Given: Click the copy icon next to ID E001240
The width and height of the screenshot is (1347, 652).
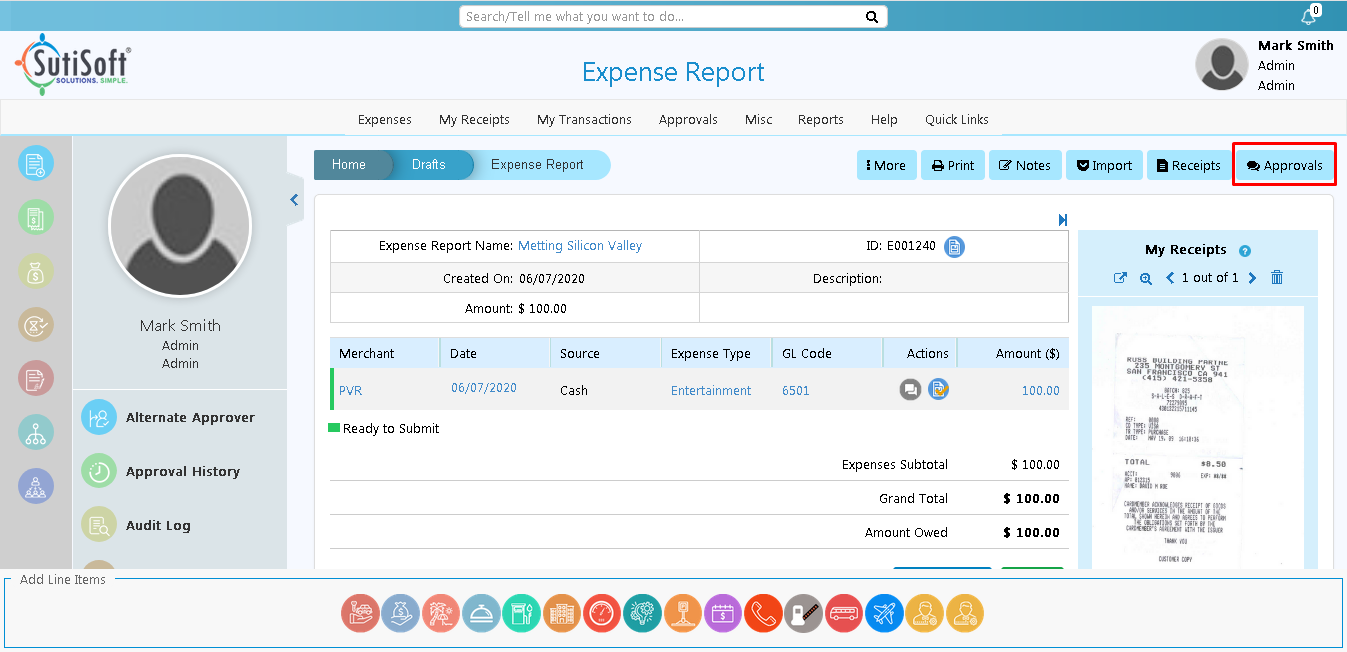Looking at the screenshot, I should pyautogui.click(x=954, y=247).
